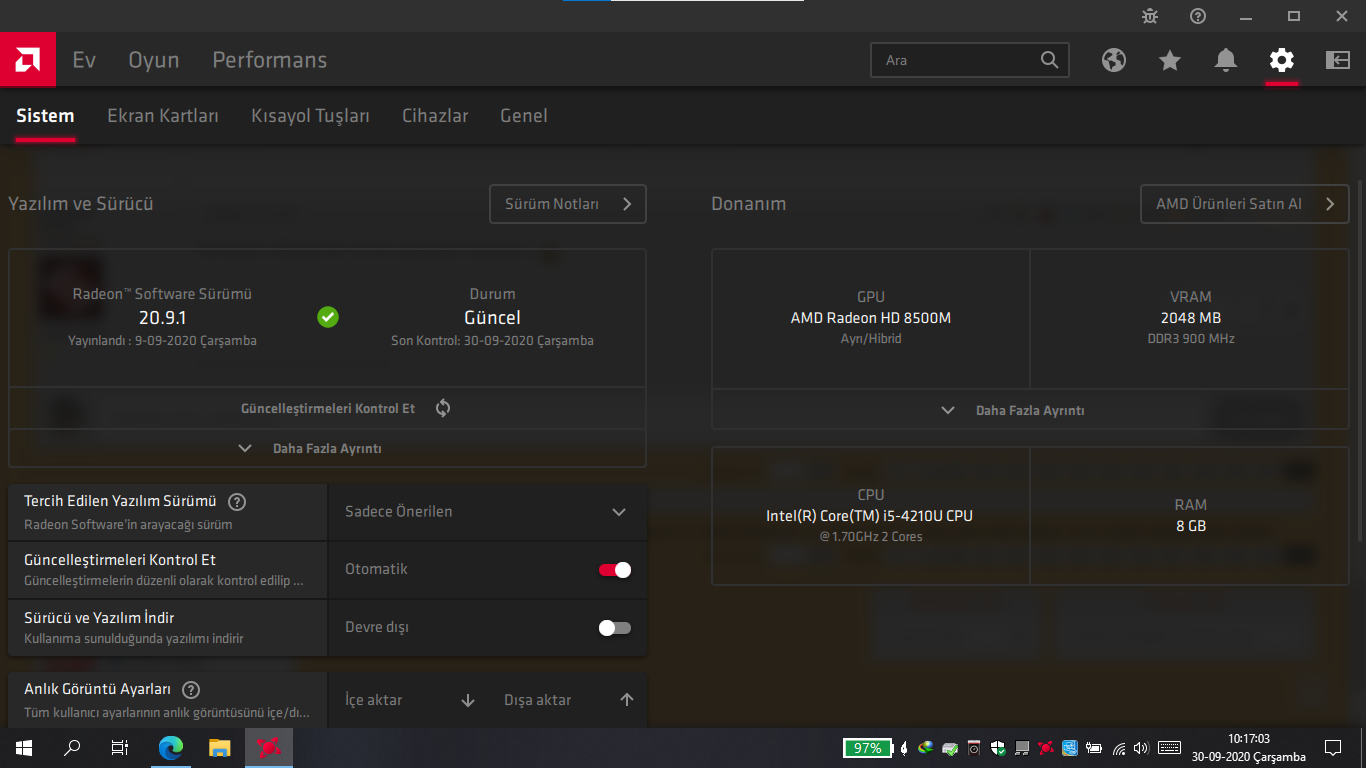
Task: Open the web browser globe icon
Action: click(1114, 60)
